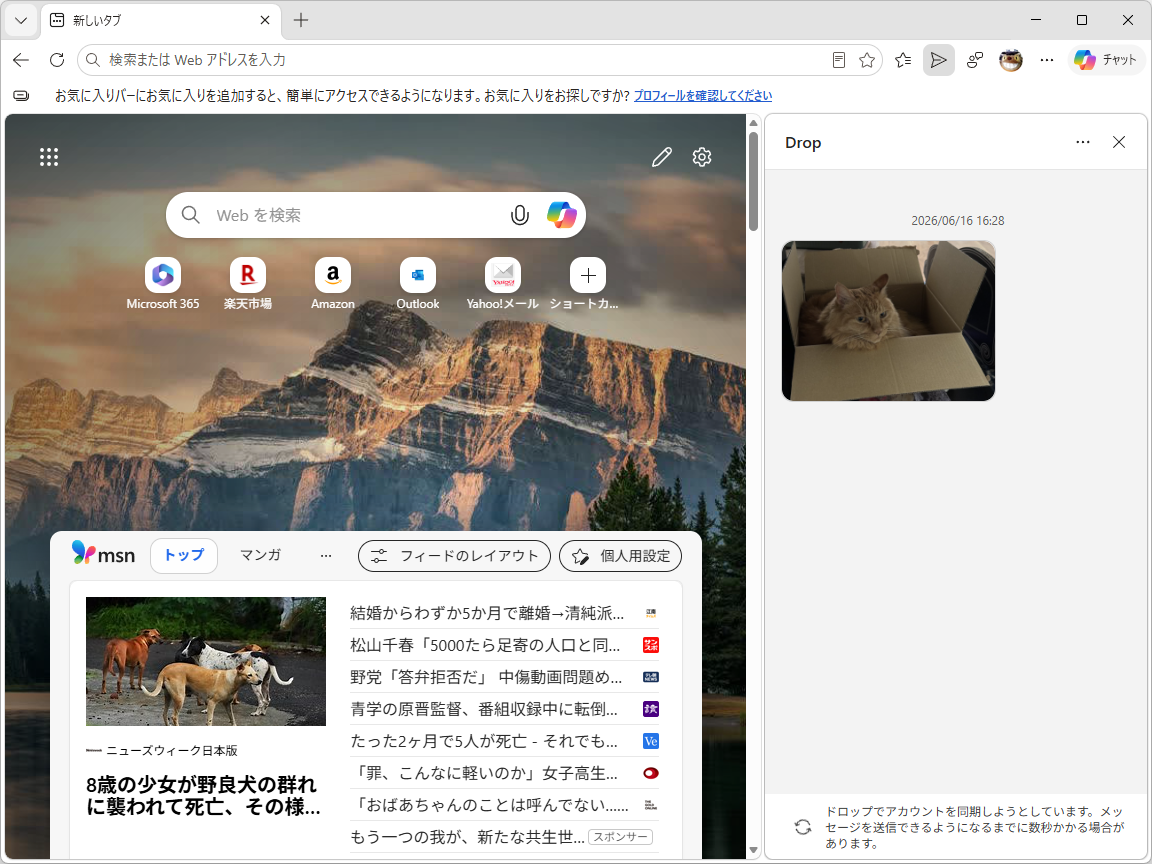Click the Drop sync refresh icon
This screenshot has height=864, width=1152.
[x=803, y=827]
